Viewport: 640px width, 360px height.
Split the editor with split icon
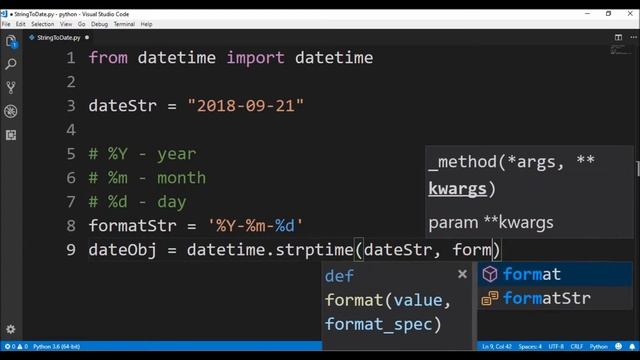[618, 37]
